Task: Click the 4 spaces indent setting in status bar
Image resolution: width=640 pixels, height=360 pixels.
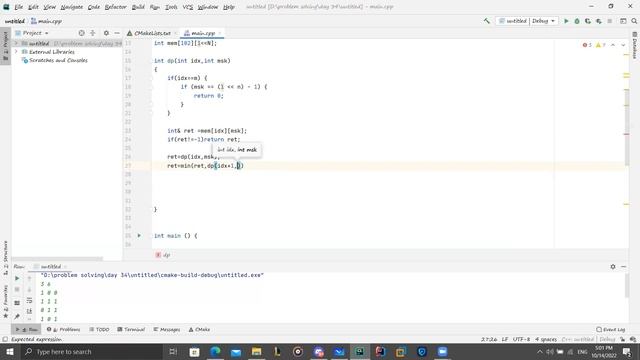Action: point(546,339)
